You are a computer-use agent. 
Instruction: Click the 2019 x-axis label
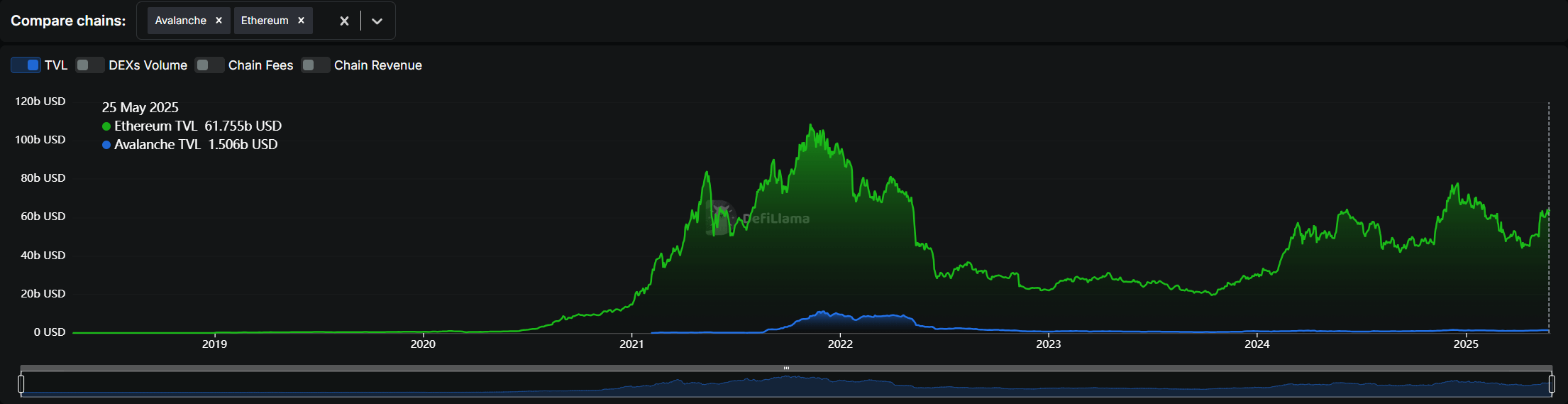click(x=214, y=344)
